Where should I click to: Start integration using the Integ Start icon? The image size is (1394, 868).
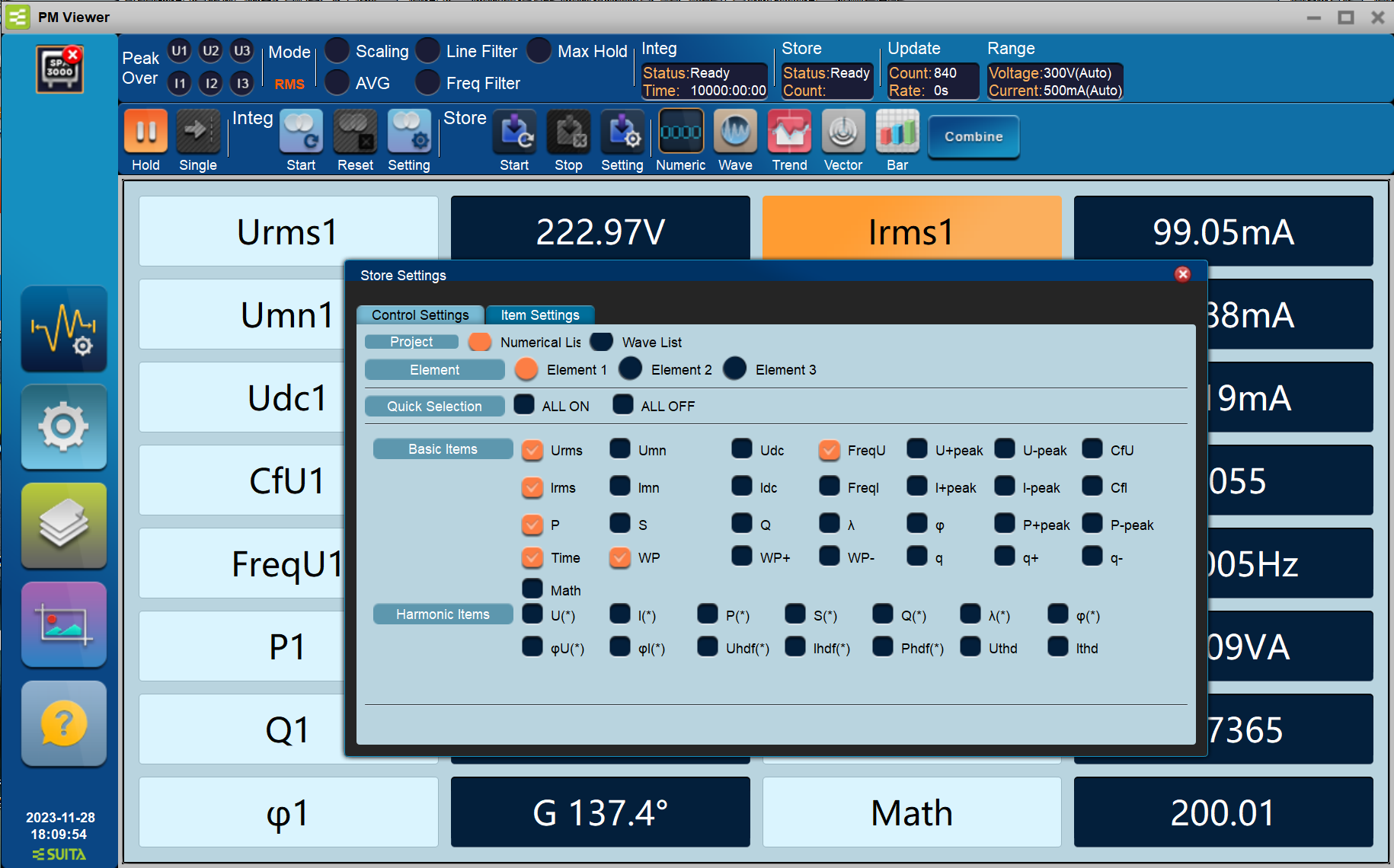301,132
